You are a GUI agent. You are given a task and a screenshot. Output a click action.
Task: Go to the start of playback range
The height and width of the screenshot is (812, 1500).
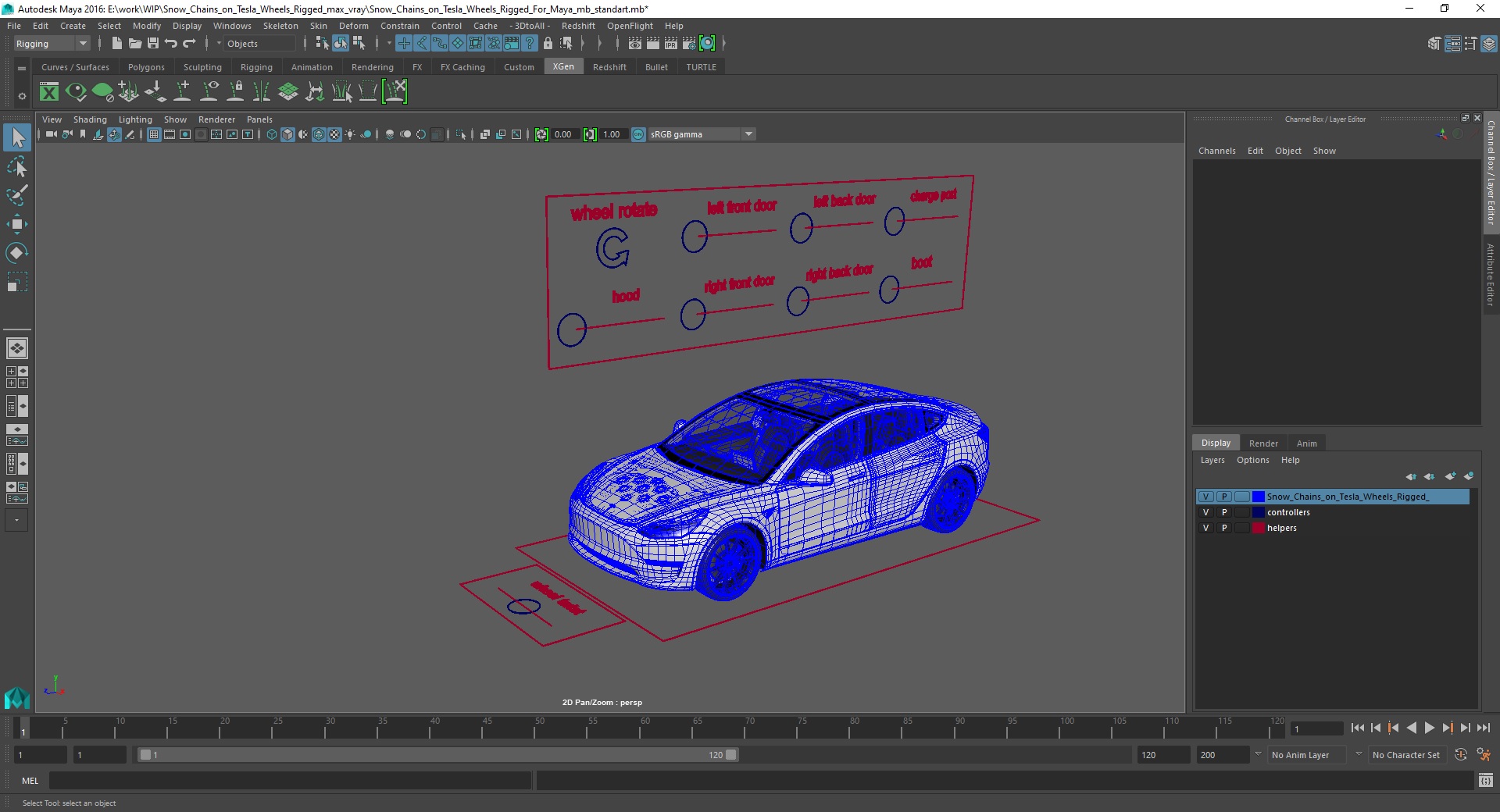coord(1358,728)
